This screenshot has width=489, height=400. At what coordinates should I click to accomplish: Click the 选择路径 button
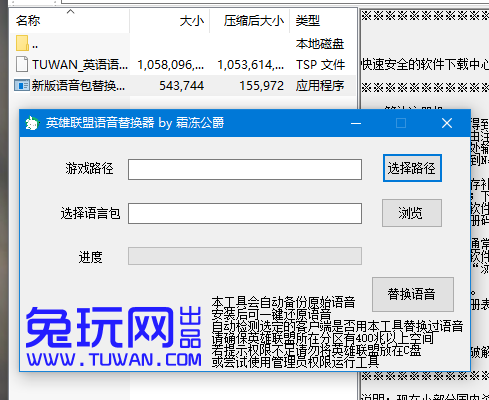[x=412, y=168]
